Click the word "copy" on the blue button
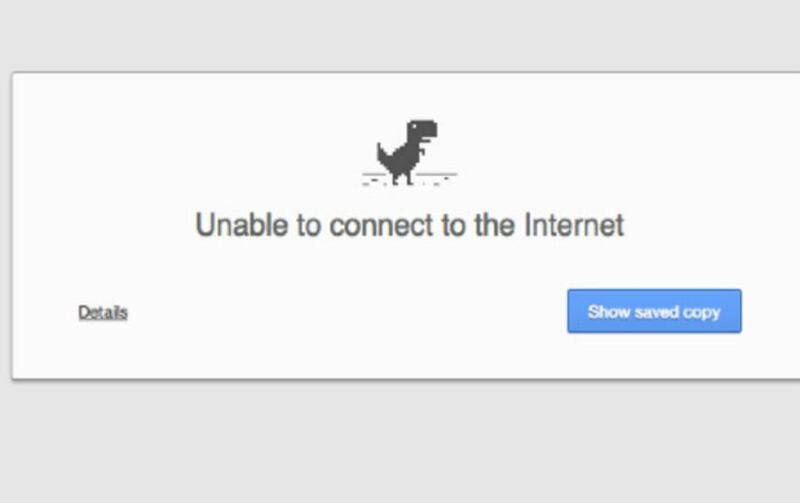The height and width of the screenshot is (503, 800). (x=702, y=312)
